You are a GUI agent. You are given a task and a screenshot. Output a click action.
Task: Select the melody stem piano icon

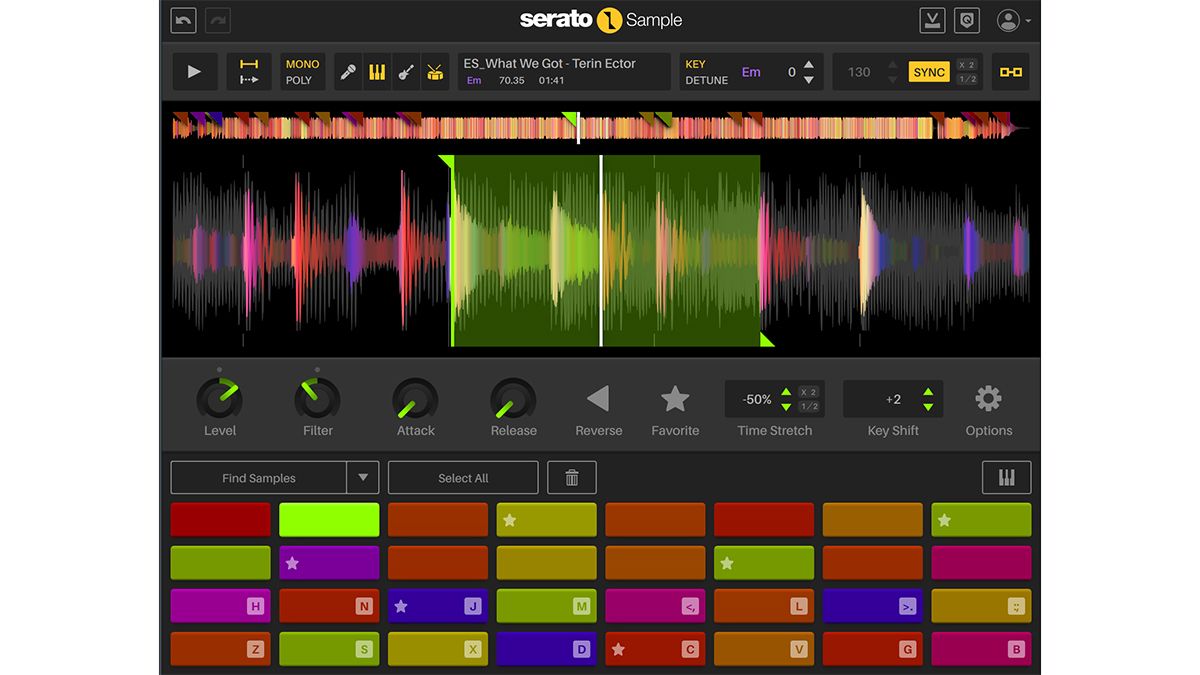point(377,71)
